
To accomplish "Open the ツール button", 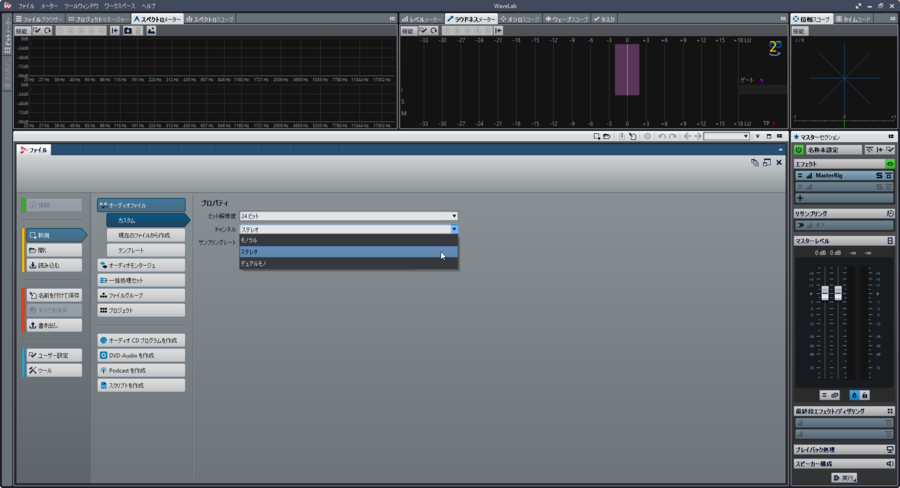I will (54, 370).
